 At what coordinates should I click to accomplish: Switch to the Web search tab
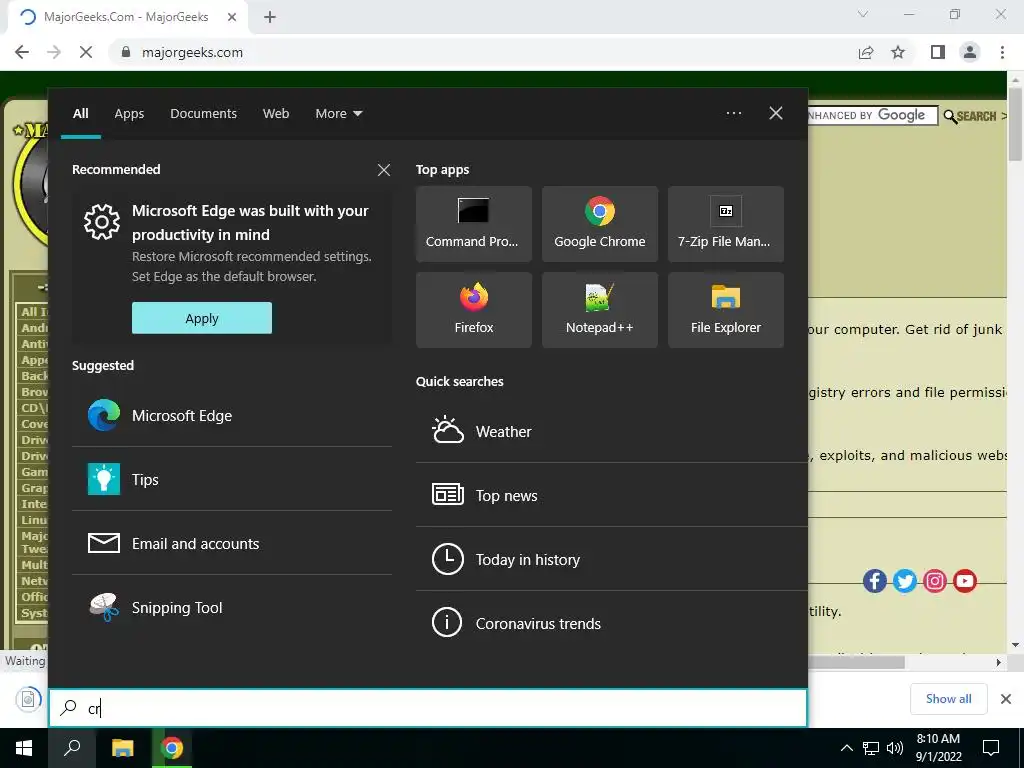pyautogui.click(x=276, y=114)
